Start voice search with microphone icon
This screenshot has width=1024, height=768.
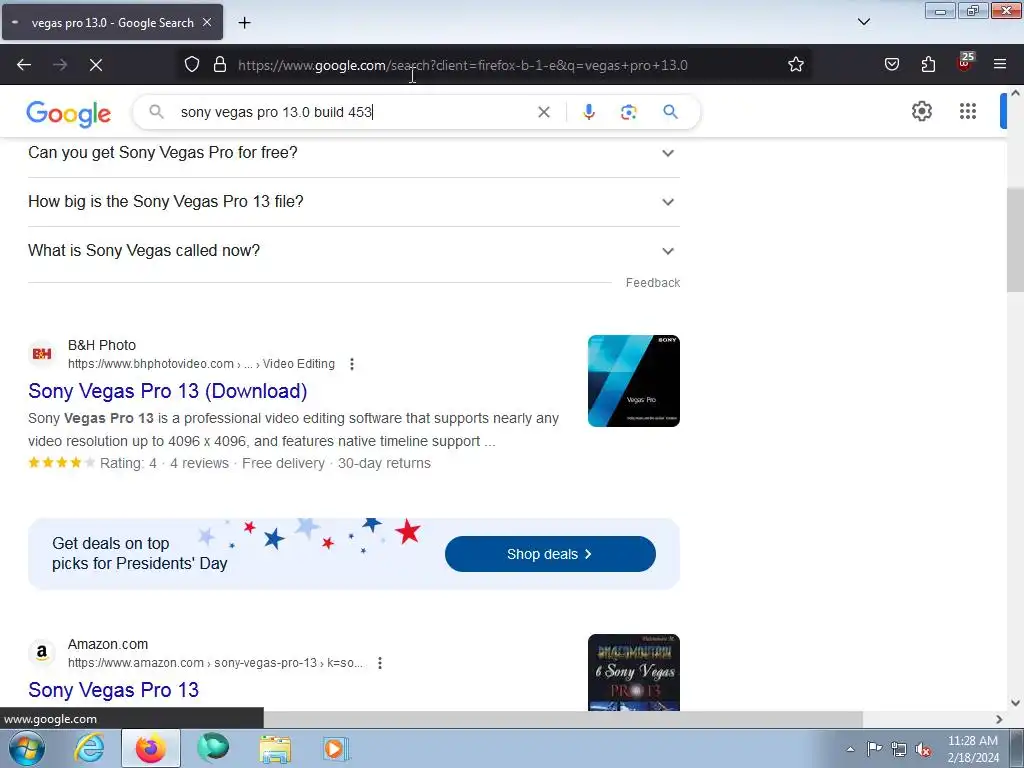(588, 112)
